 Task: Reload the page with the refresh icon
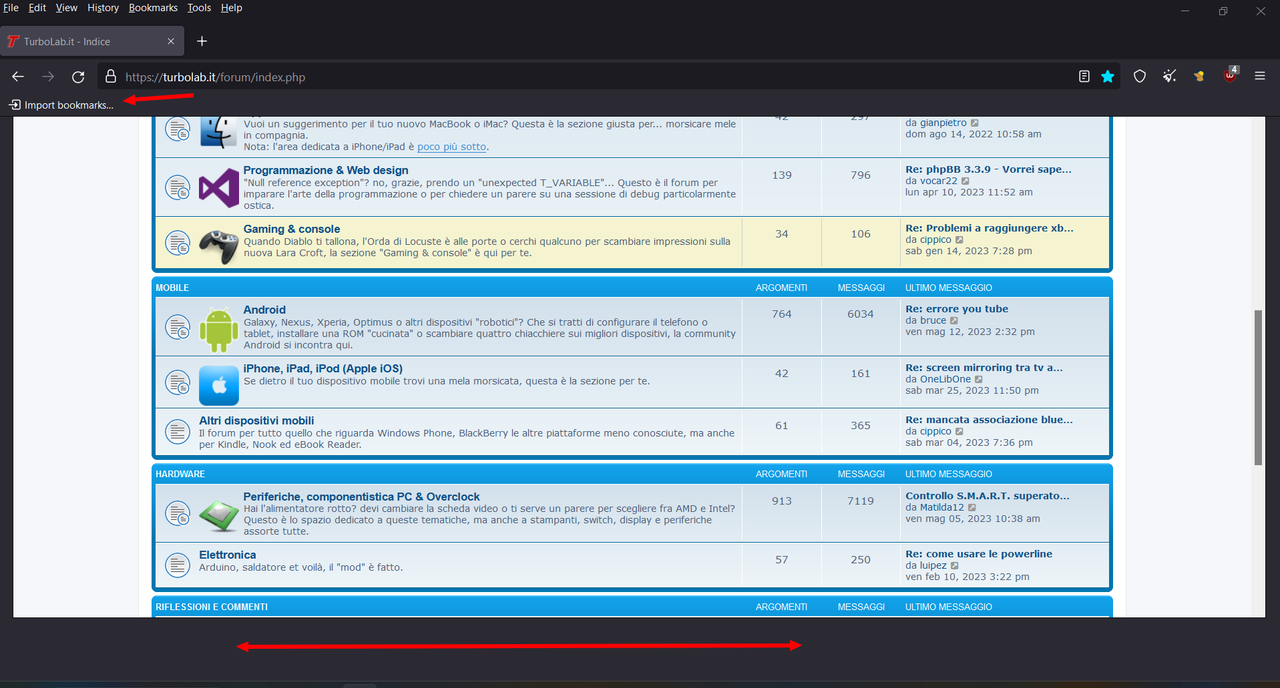[x=78, y=76]
